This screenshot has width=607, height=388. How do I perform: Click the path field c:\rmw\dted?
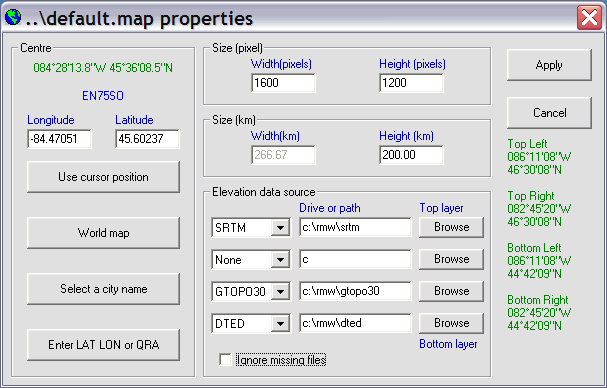point(355,323)
